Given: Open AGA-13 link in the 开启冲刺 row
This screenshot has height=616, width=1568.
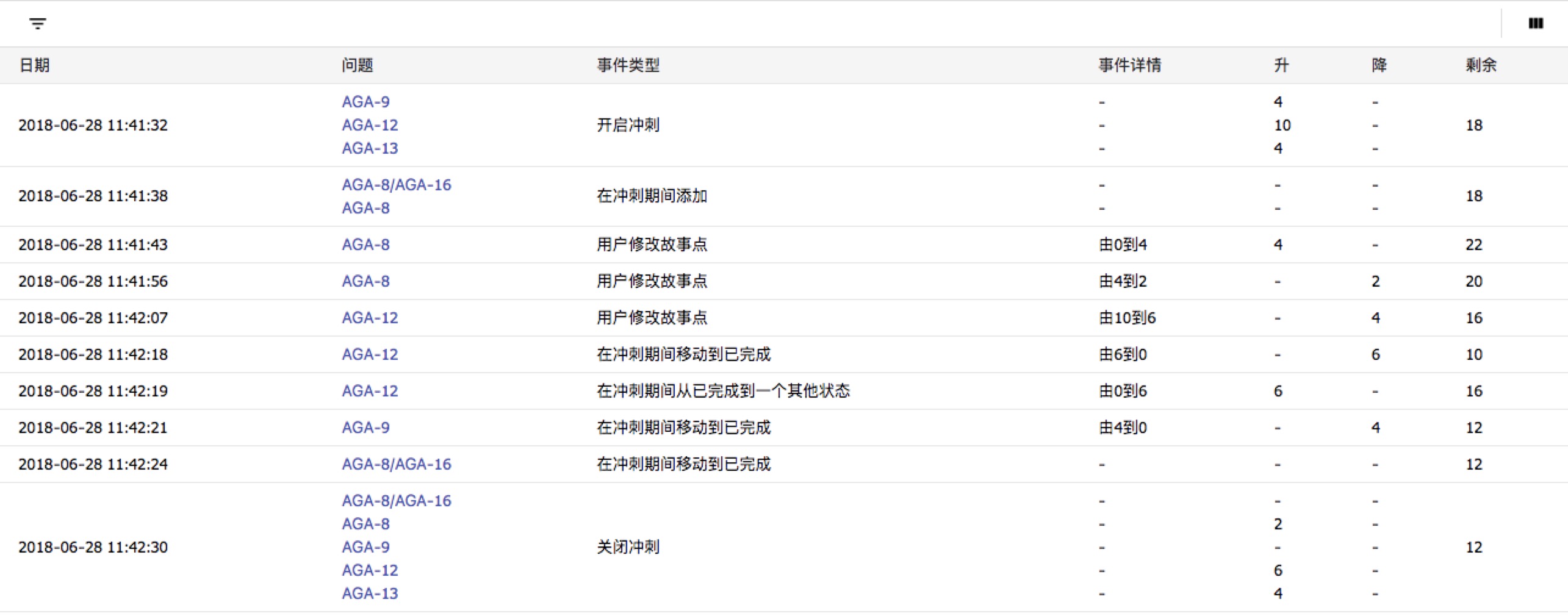Looking at the screenshot, I should pyautogui.click(x=370, y=148).
